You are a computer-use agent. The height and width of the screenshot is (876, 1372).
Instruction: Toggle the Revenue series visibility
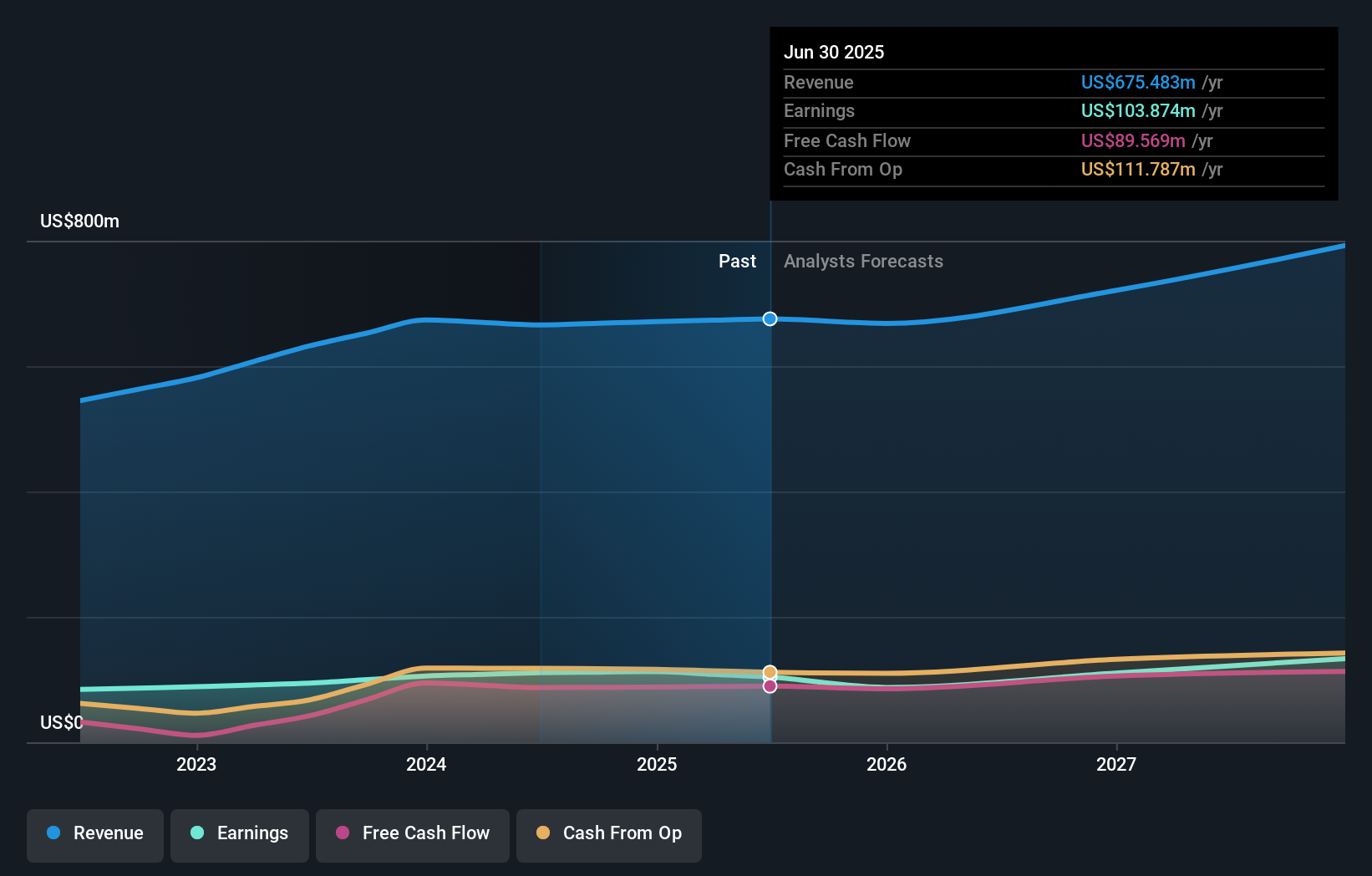point(94,835)
